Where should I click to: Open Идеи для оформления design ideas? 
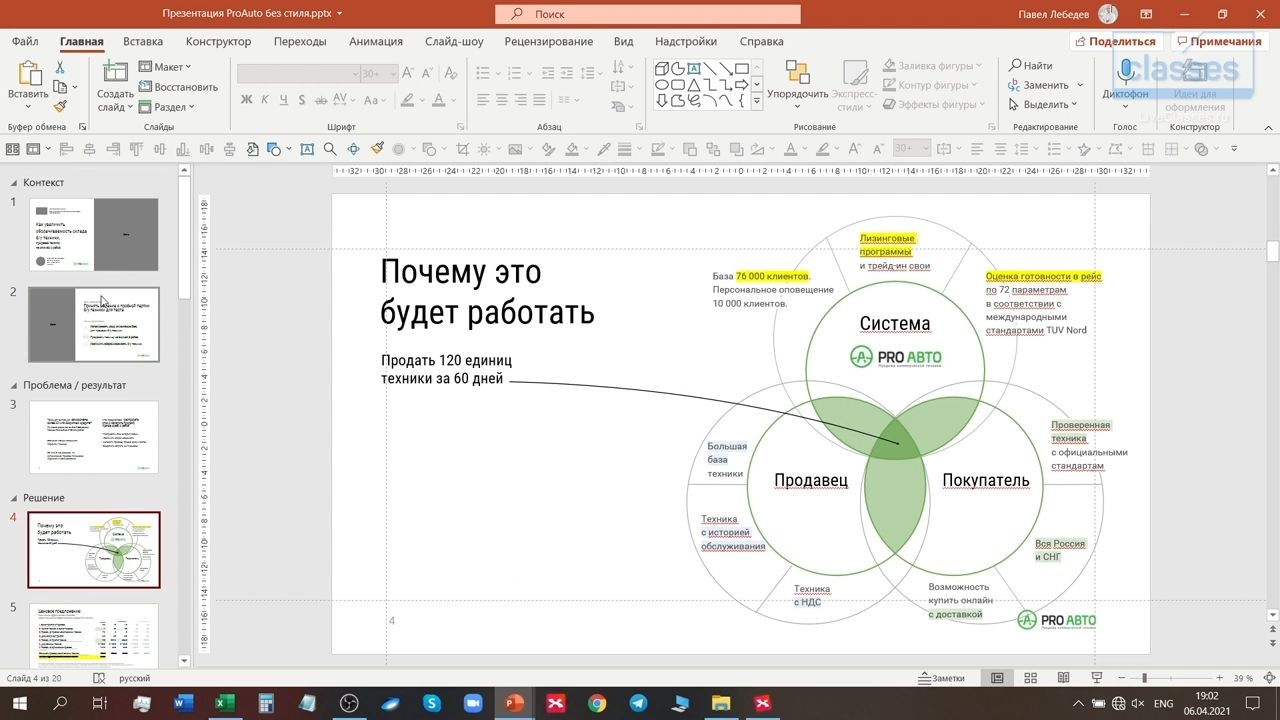tap(1195, 85)
